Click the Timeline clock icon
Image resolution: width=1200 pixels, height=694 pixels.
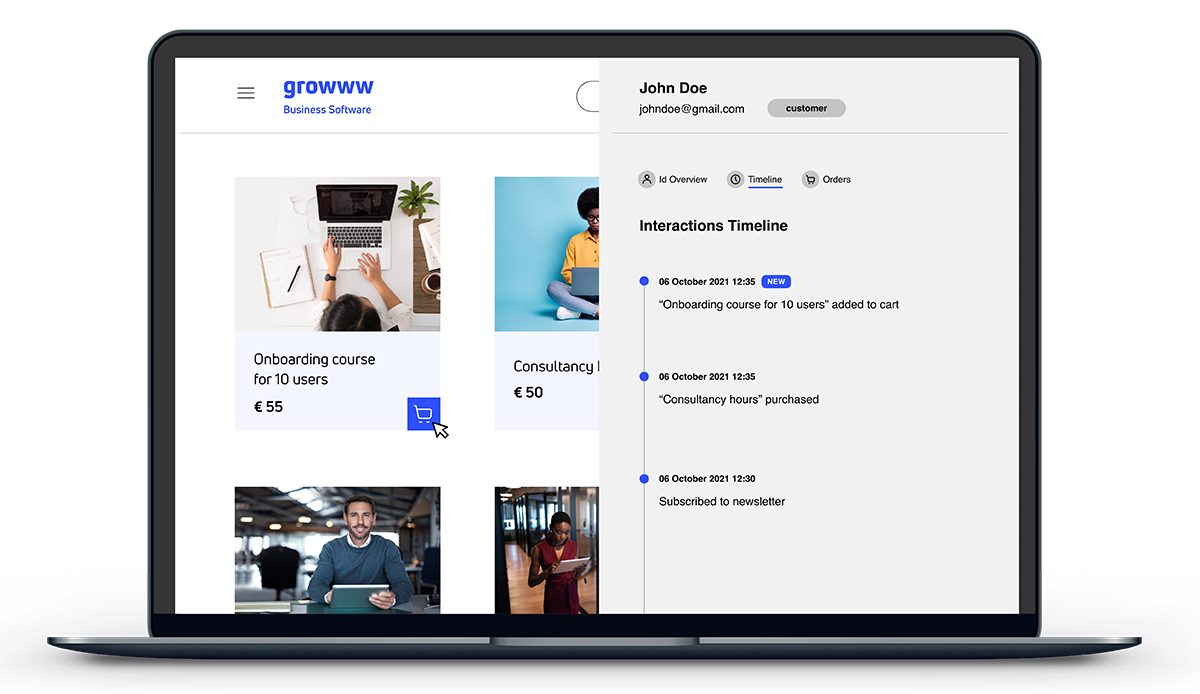[x=735, y=180]
